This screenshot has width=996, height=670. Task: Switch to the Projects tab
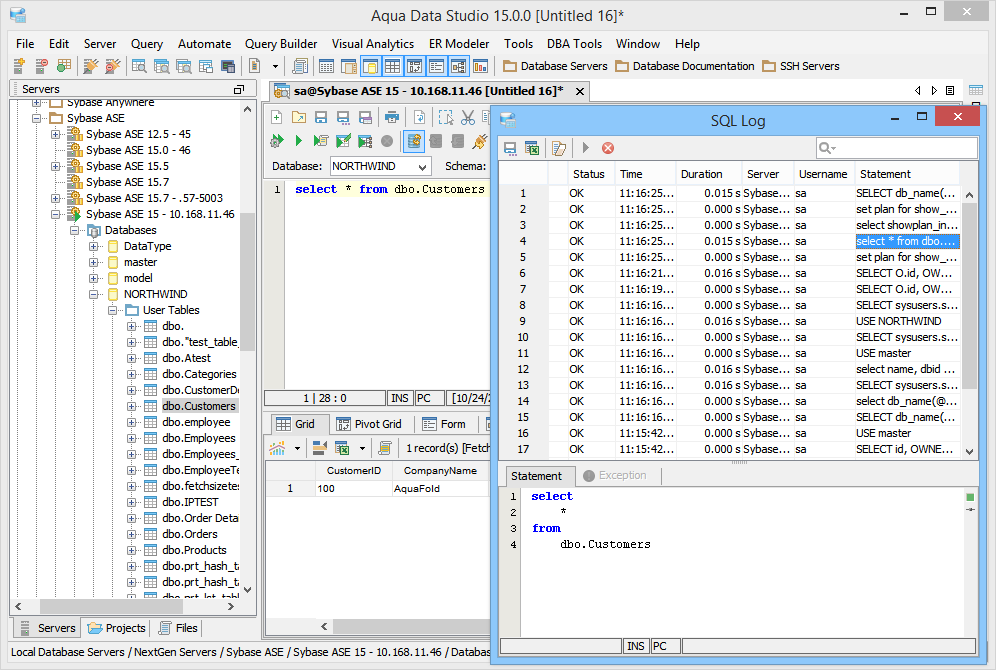pyautogui.click(x=117, y=628)
